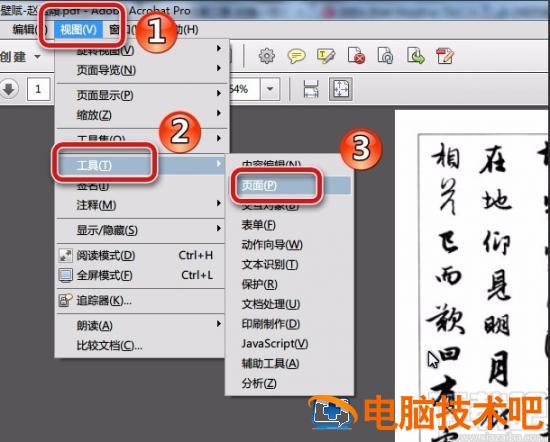
Task: Click the settings gear toolbar icon
Action: (x=267, y=56)
